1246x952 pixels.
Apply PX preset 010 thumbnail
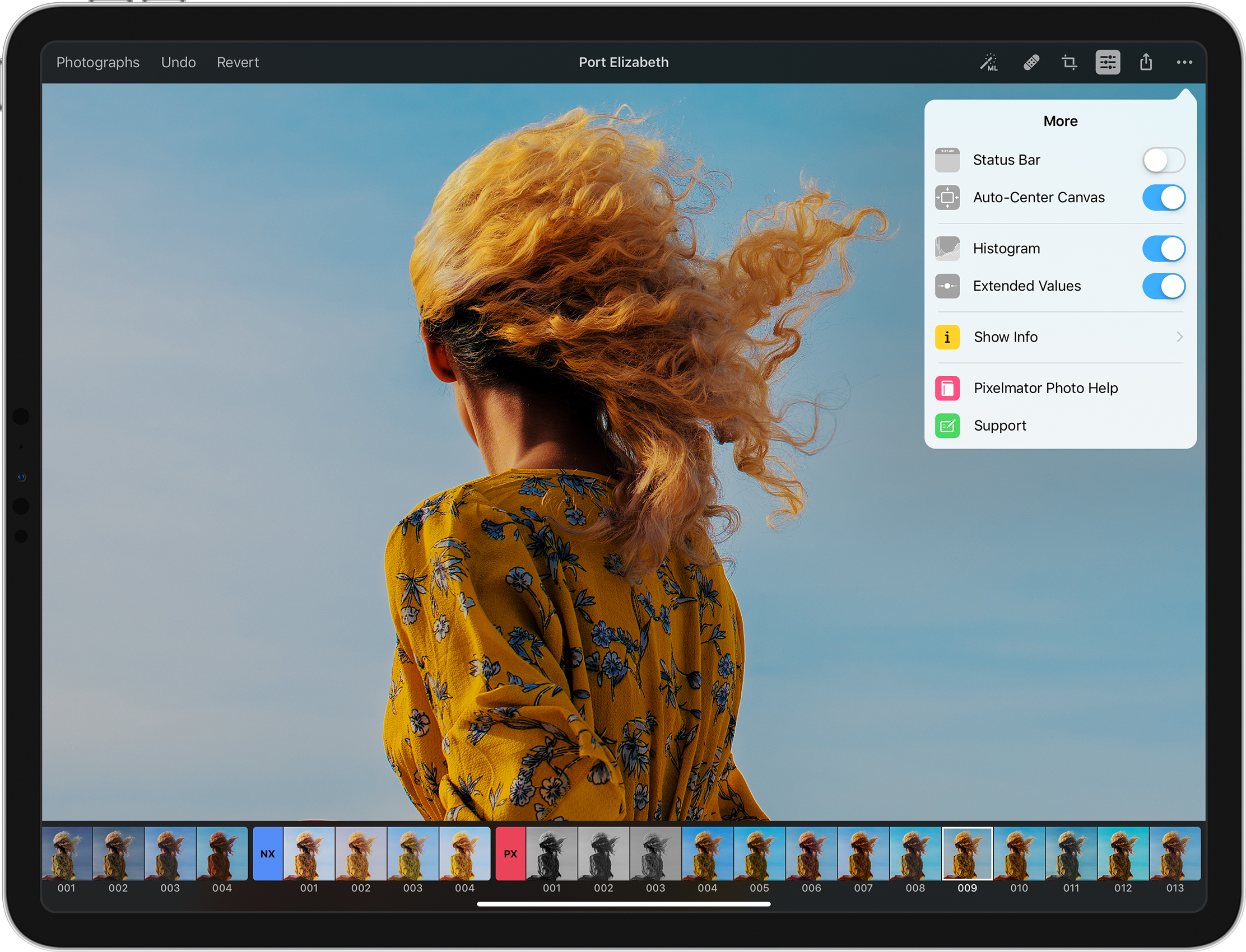pos(1019,853)
